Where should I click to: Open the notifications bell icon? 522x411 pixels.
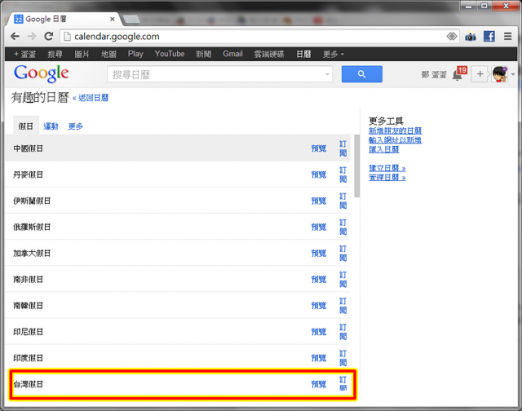[x=457, y=76]
